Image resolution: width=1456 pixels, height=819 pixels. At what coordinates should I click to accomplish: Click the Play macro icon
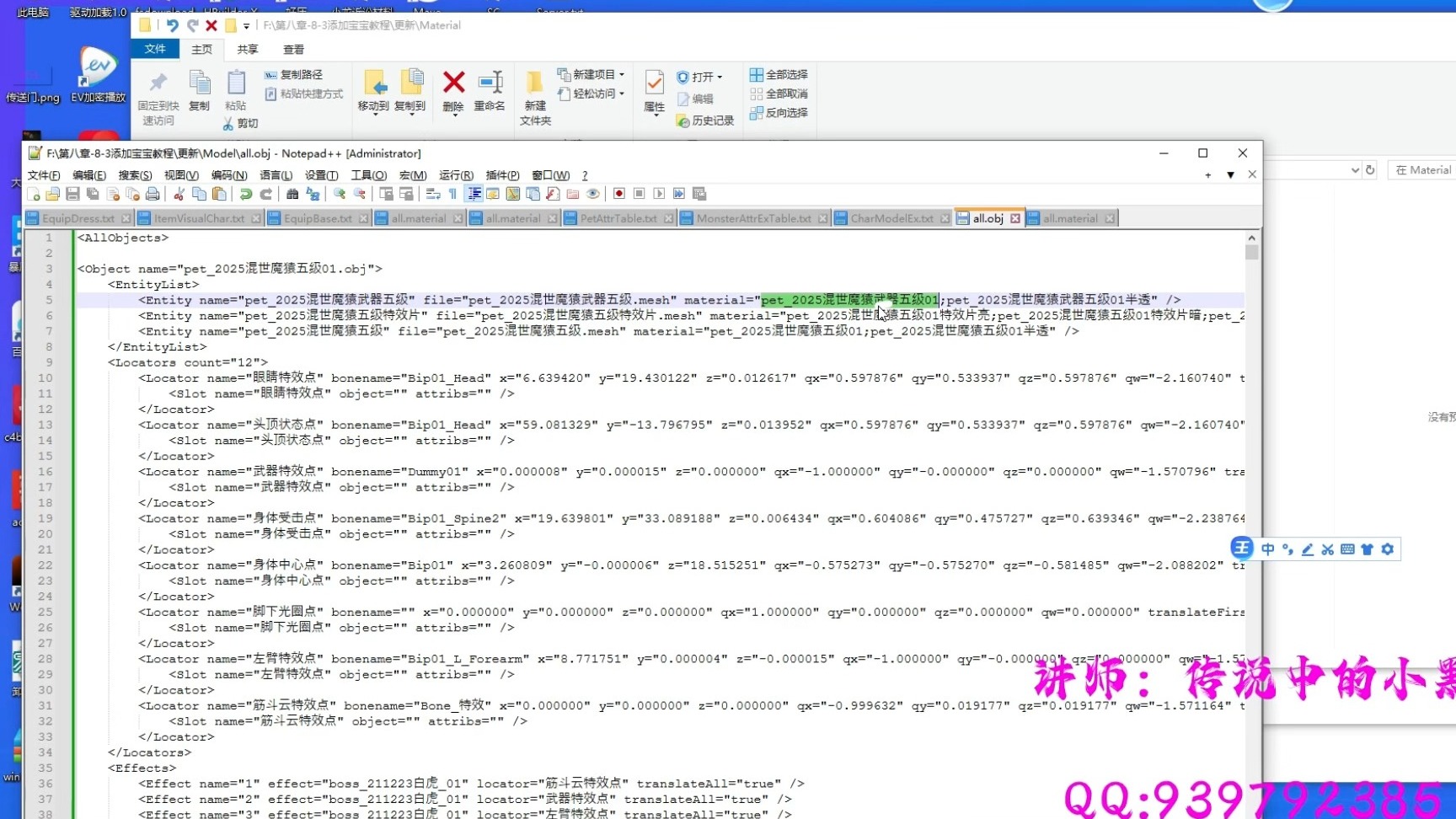(x=660, y=194)
